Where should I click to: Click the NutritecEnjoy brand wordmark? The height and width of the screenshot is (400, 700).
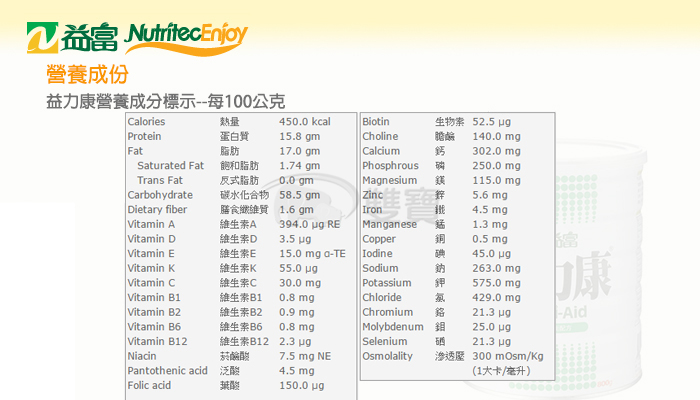(186, 38)
